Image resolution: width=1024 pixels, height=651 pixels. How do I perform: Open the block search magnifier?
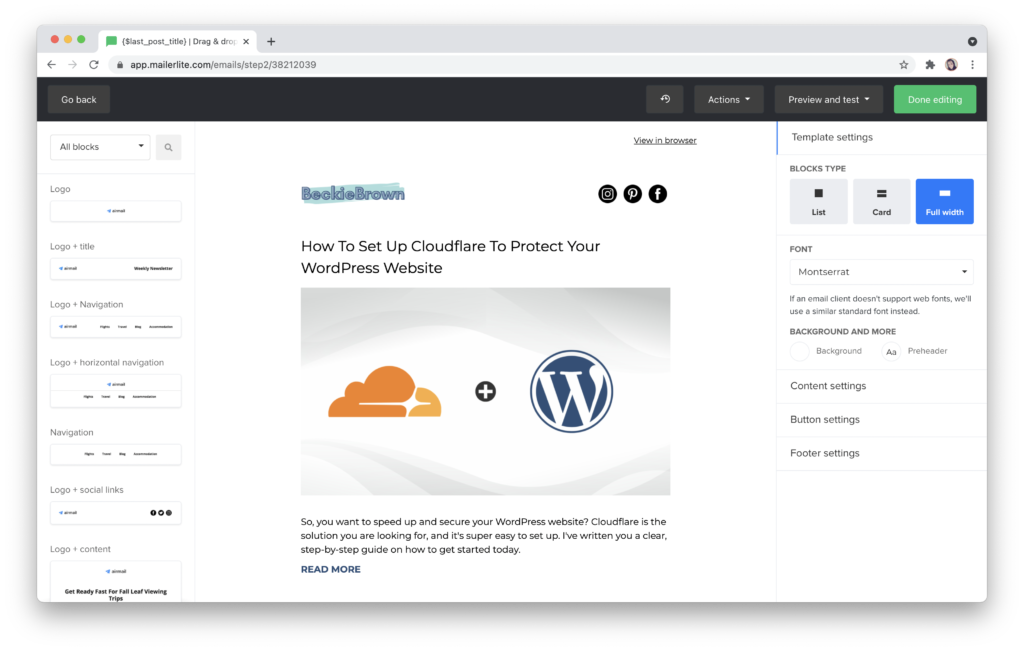tap(168, 147)
